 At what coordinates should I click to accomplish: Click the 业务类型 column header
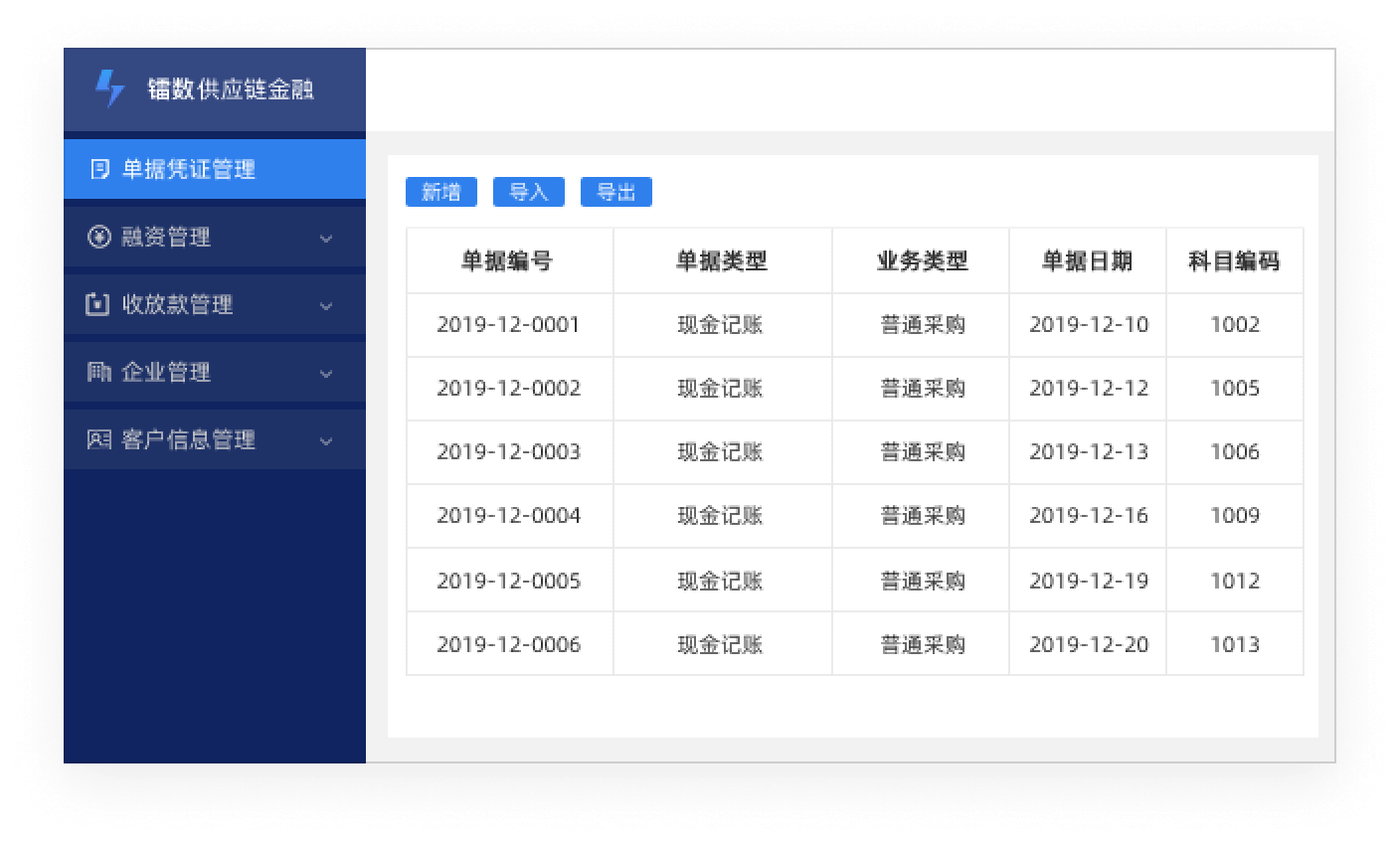click(922, 261)
